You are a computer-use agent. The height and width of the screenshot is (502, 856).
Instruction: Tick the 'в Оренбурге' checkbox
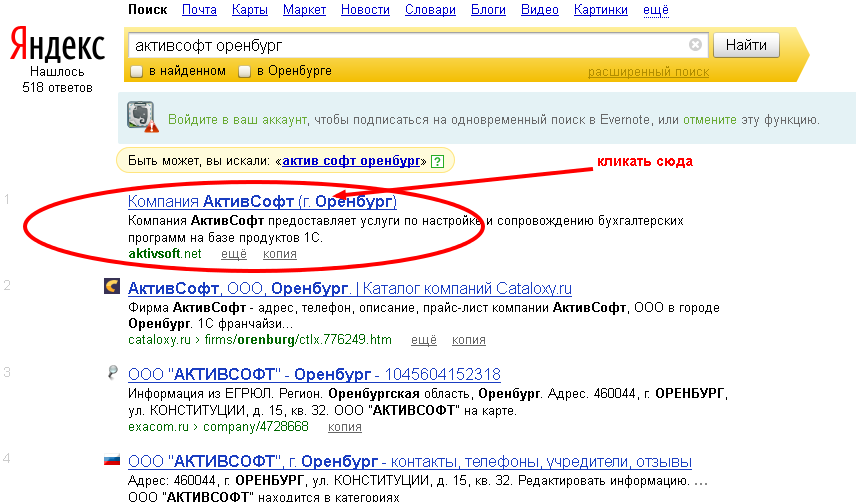click(x=245, y=71)
